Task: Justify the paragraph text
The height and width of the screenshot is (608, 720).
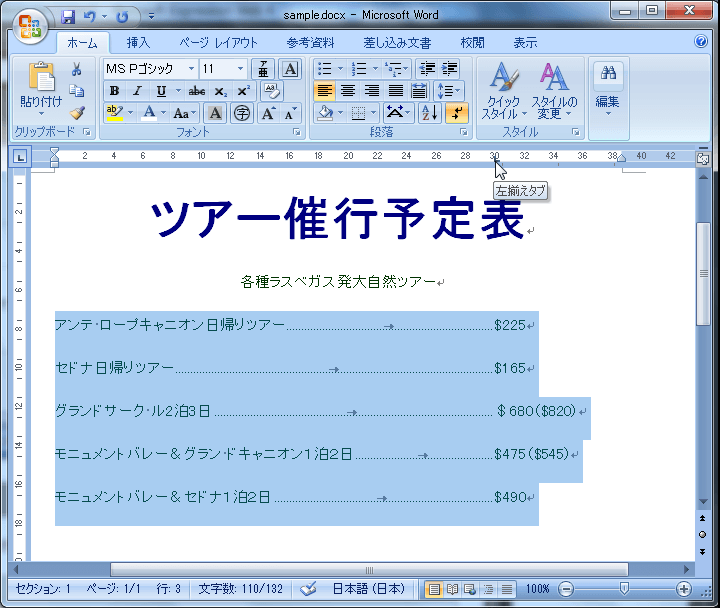Action: [x=395, y=91]
